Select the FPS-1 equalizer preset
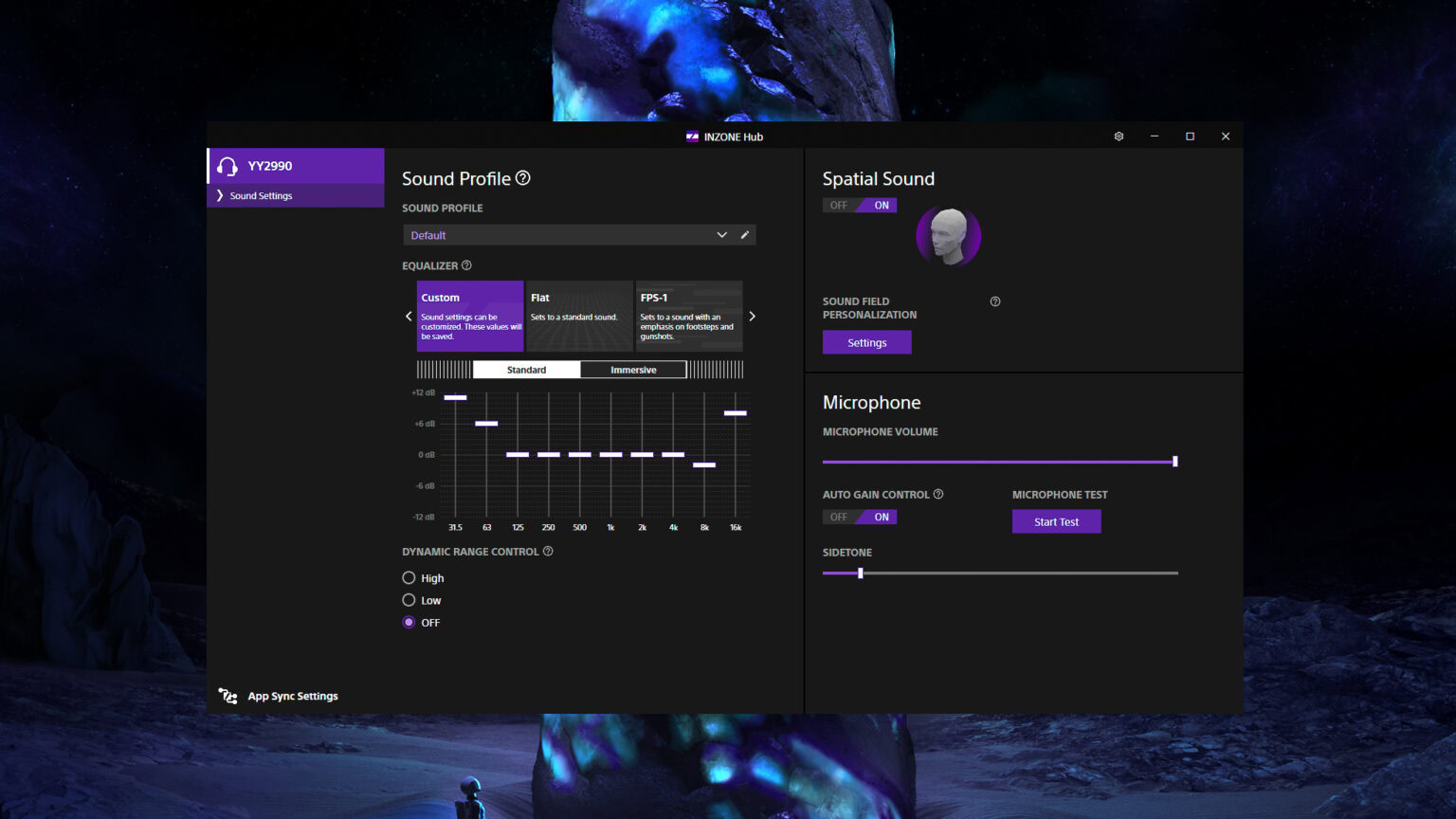This screenshot has width=1456, height=819. [689, 316]
